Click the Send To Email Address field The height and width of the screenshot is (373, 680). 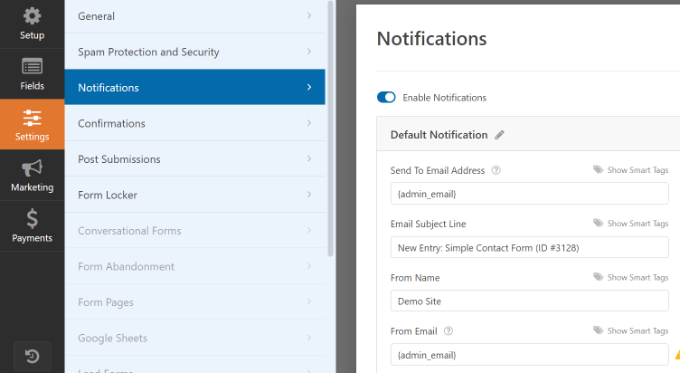tap(529, 193)
